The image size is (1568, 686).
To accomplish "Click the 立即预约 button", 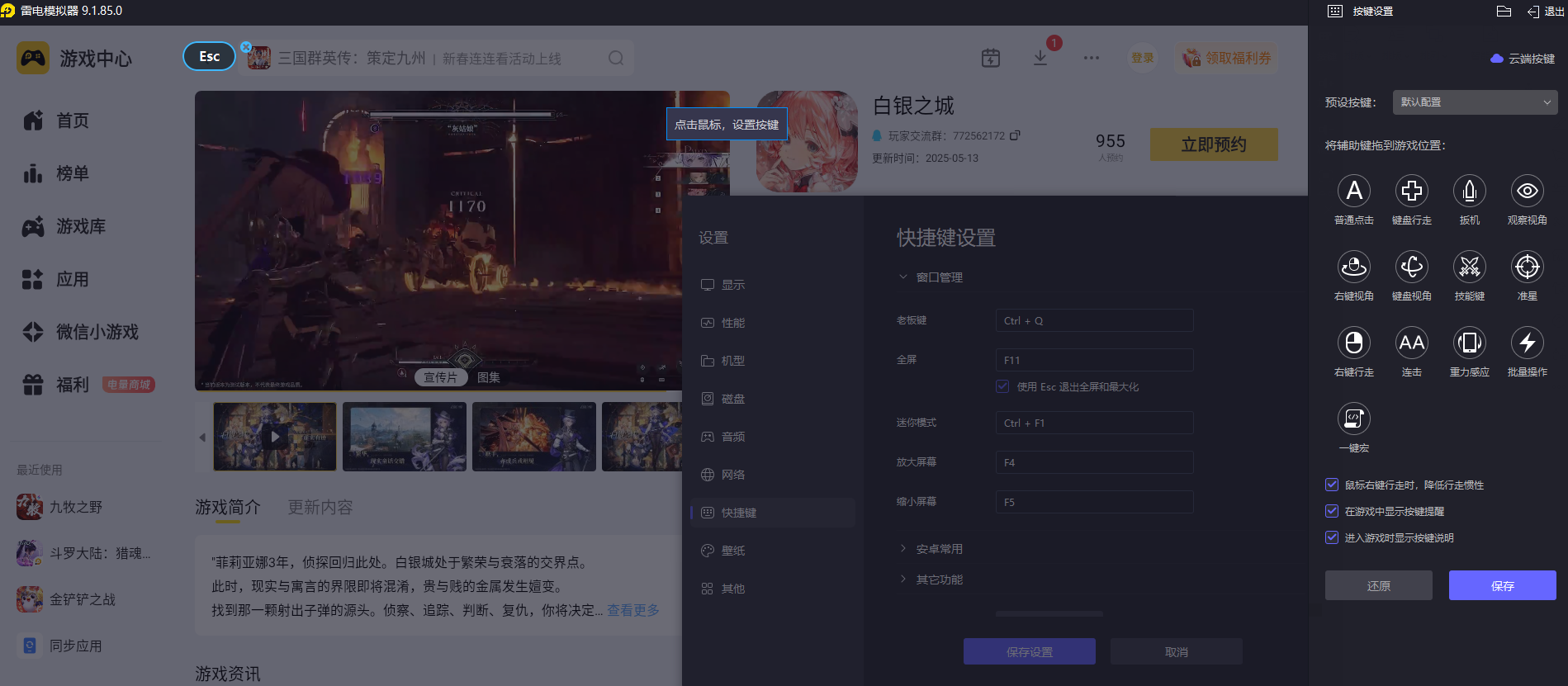I will click(x=1214, y=144).
